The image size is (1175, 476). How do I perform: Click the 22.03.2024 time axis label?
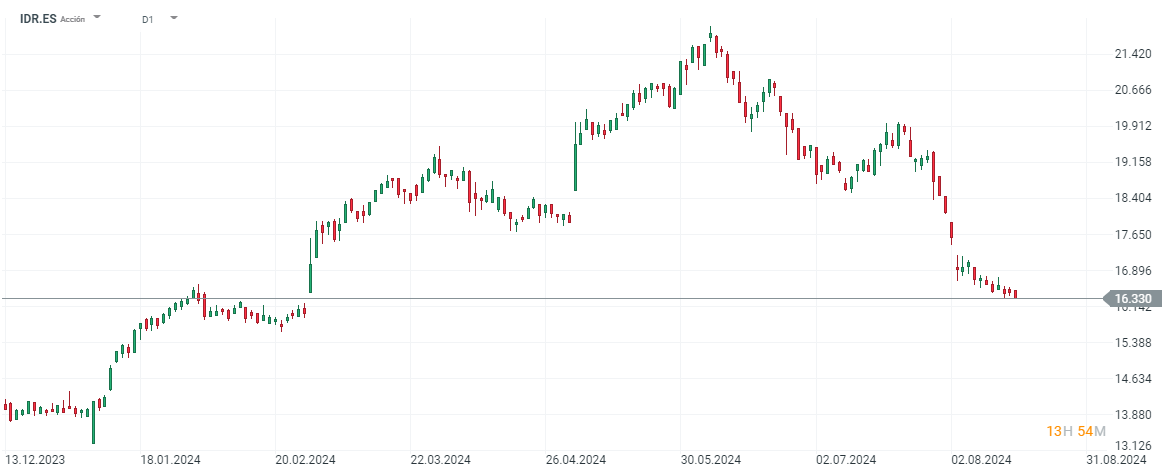[440, 460]
